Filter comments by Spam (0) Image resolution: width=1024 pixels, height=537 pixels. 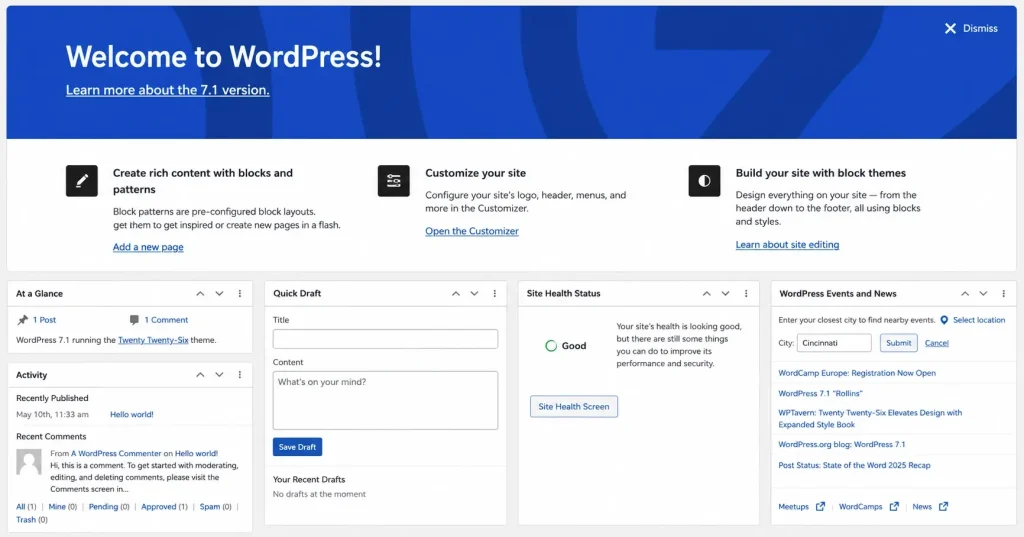pos(216,507)
